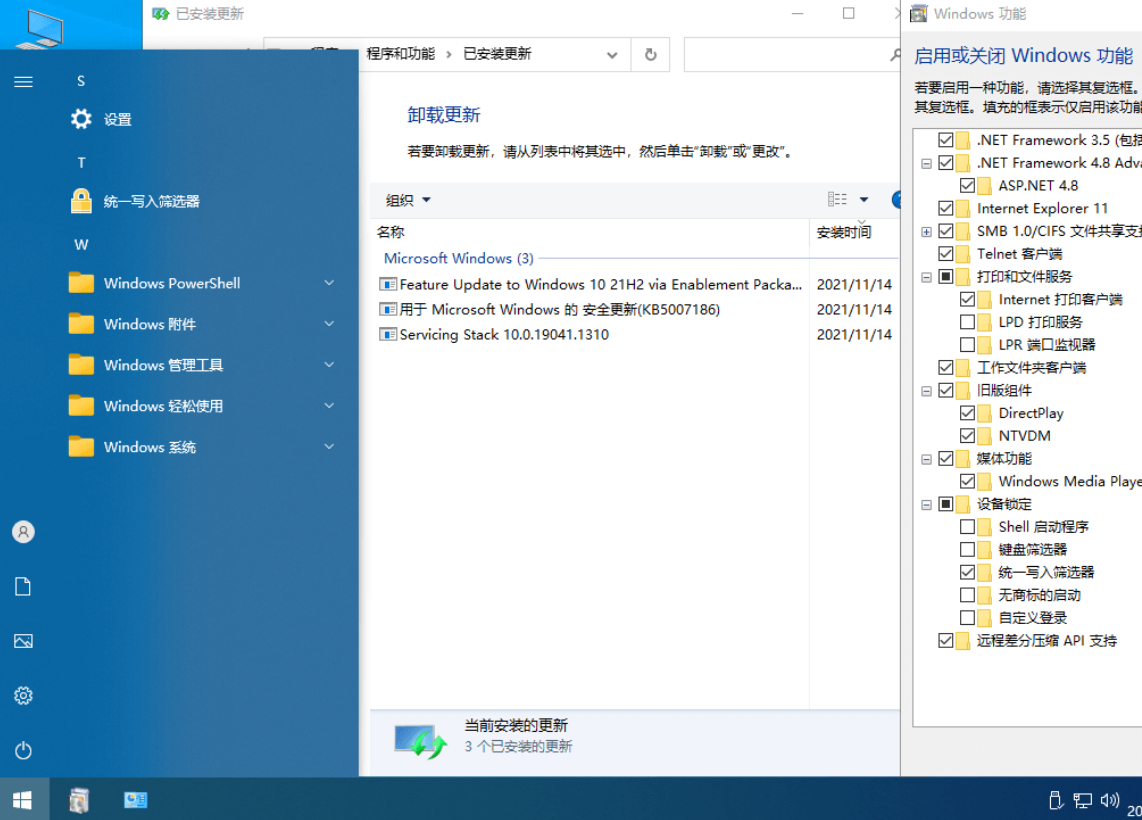This screenshot has width=1142, height=820.
Task: Open the first pinned taskbar app icon
Action: click(79, 800)
